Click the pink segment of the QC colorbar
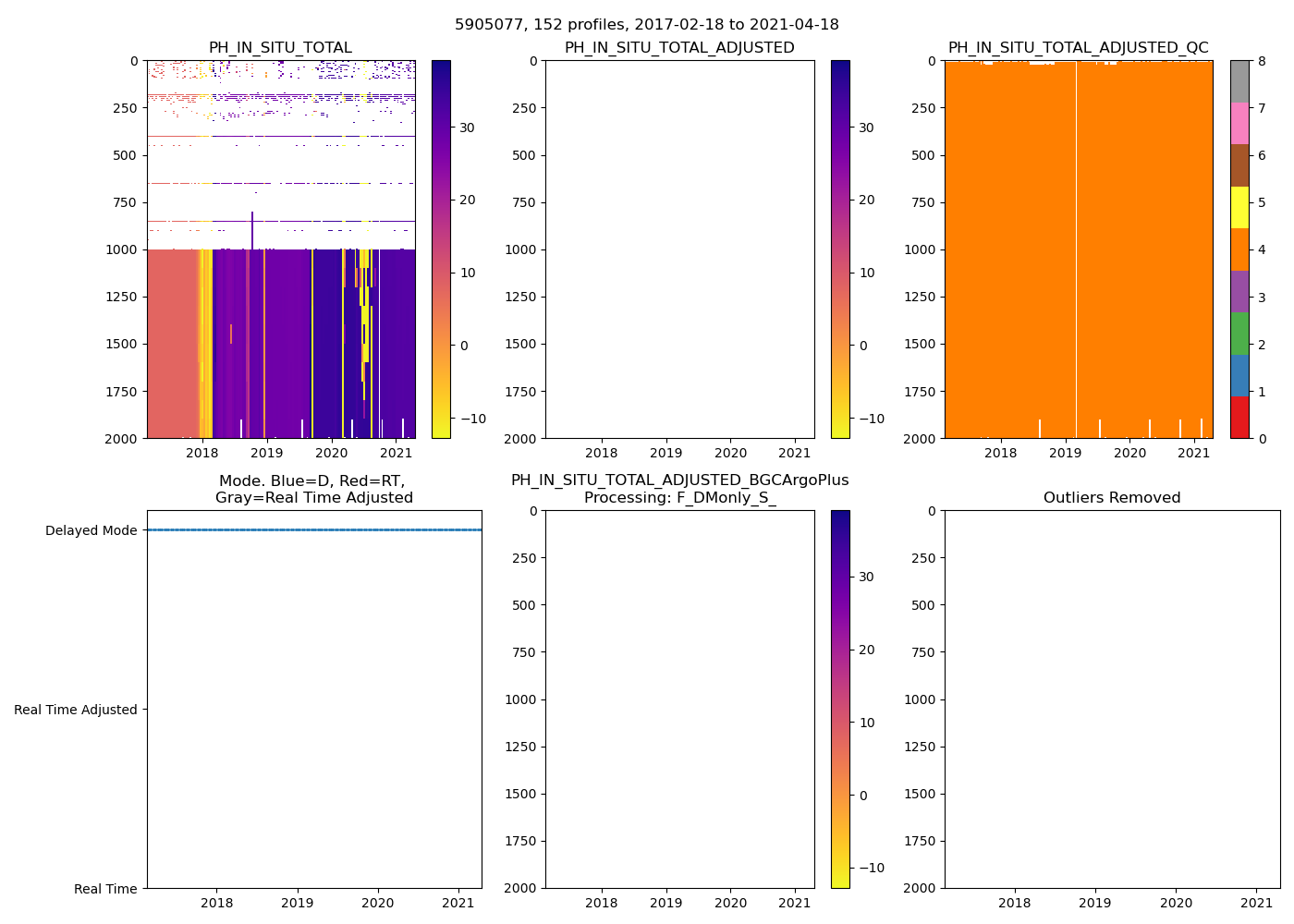 tap(1239, 123)
